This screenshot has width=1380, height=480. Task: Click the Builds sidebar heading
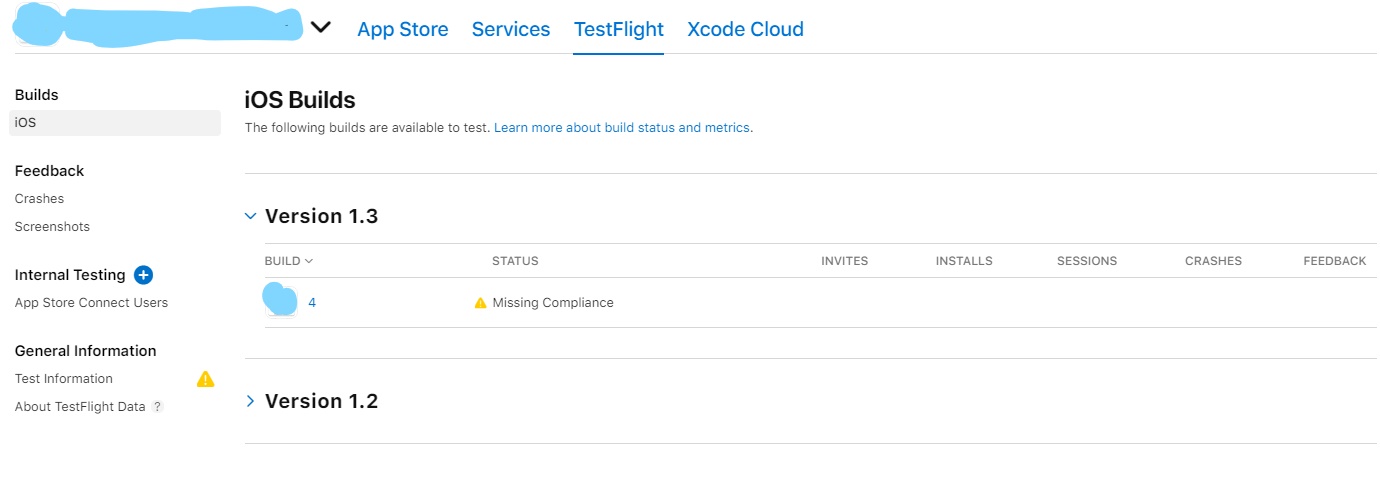pyautogui.click(x=36, y=95)
